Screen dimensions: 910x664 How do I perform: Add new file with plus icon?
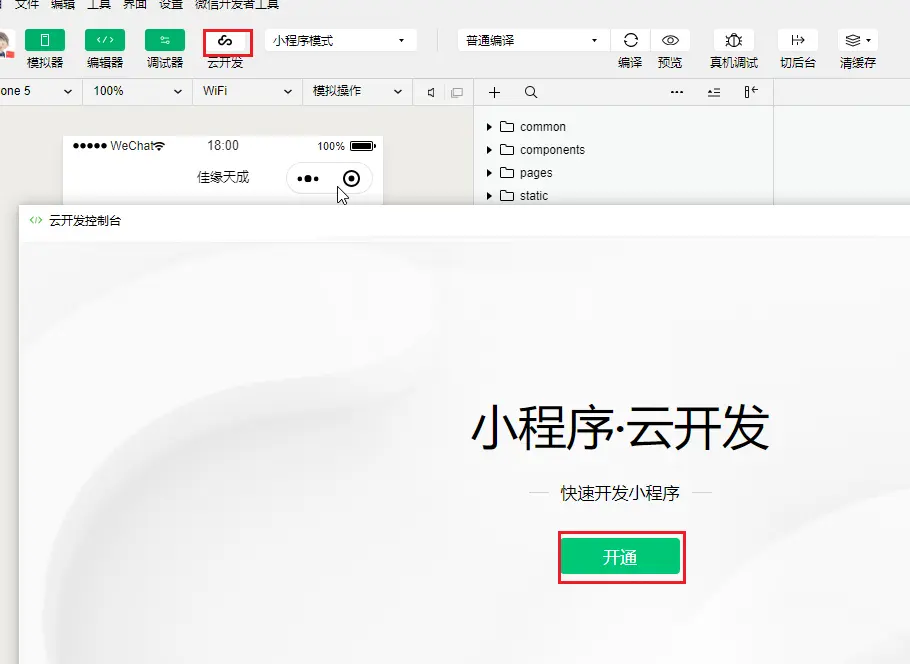click(x=494, y=92)
